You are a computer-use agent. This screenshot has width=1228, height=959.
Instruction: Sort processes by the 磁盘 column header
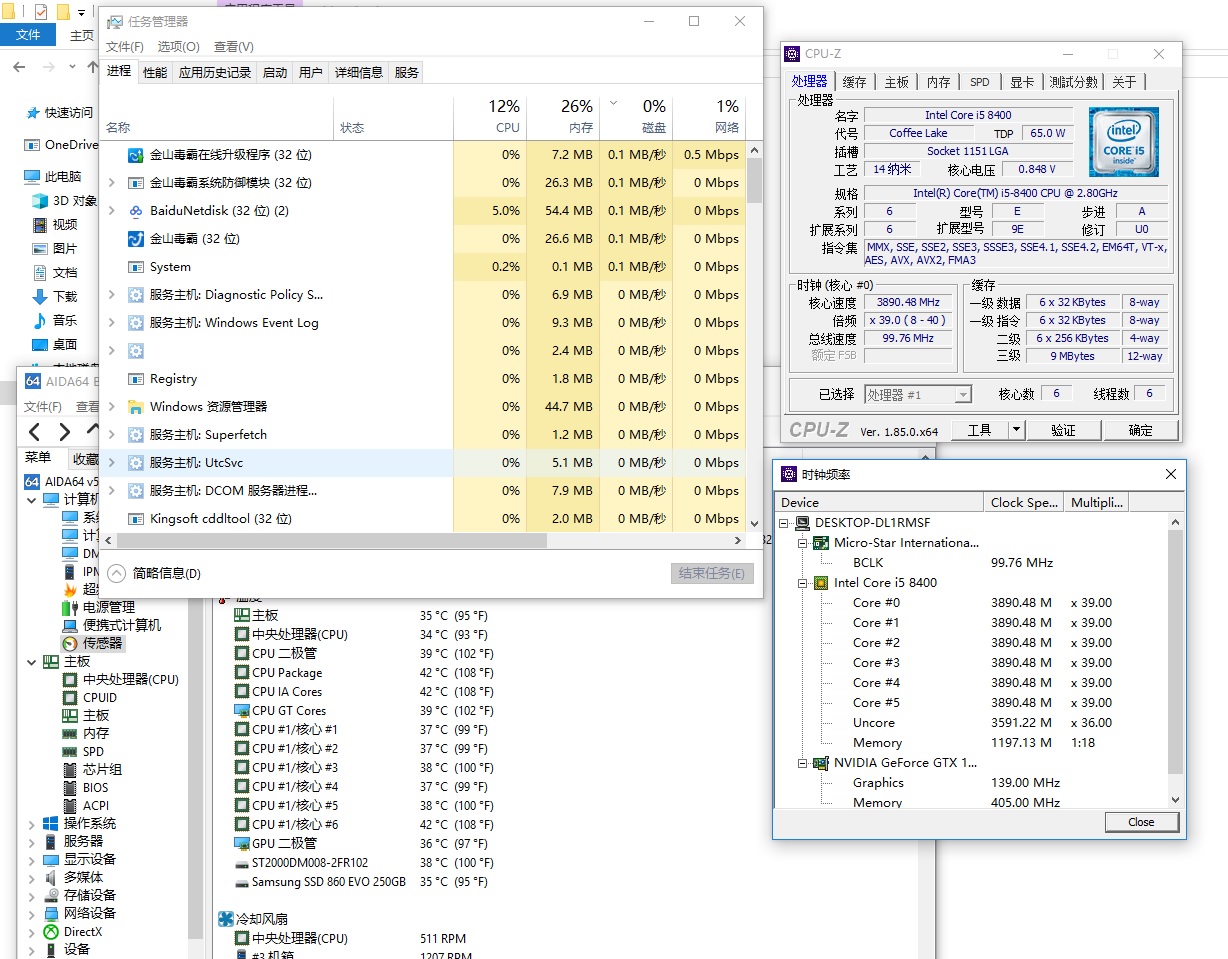pos(635,117)
